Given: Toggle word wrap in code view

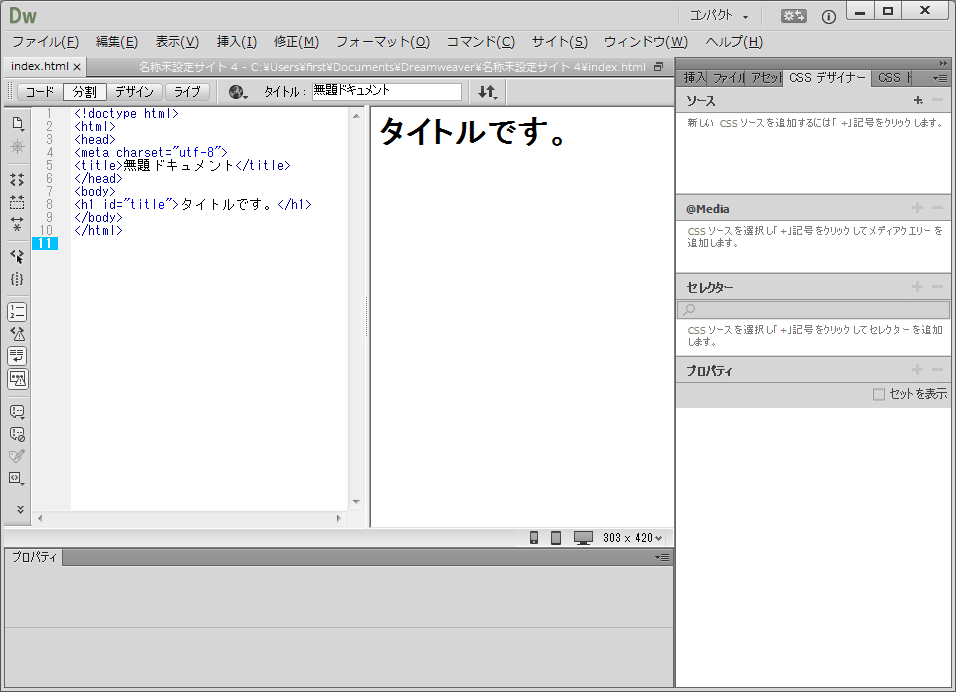Looking at the screenshot, I should click(x=17, y=355).
